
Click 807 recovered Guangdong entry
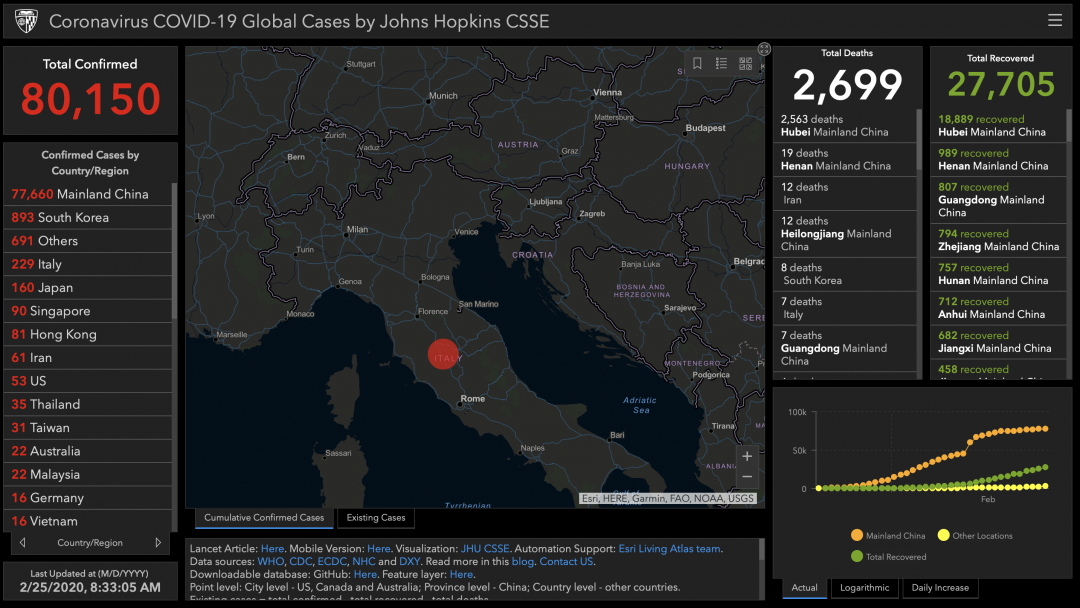pos(998,200)
